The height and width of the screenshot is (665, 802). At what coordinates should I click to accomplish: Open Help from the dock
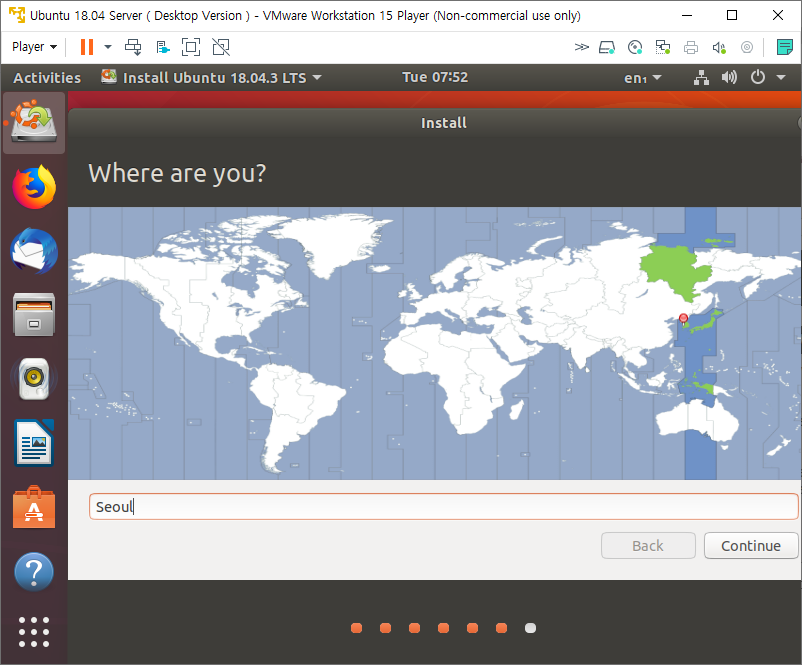[x=34, y=572]
